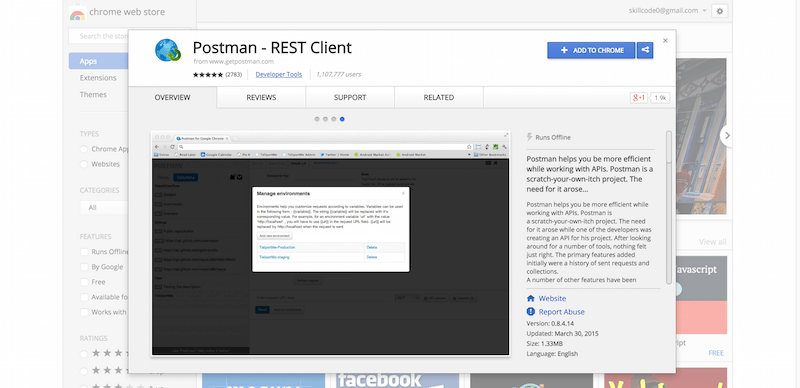Click the Updated: March 30, 2015 text
This screenshot has width=800, height=388.
tap(562, 333)
